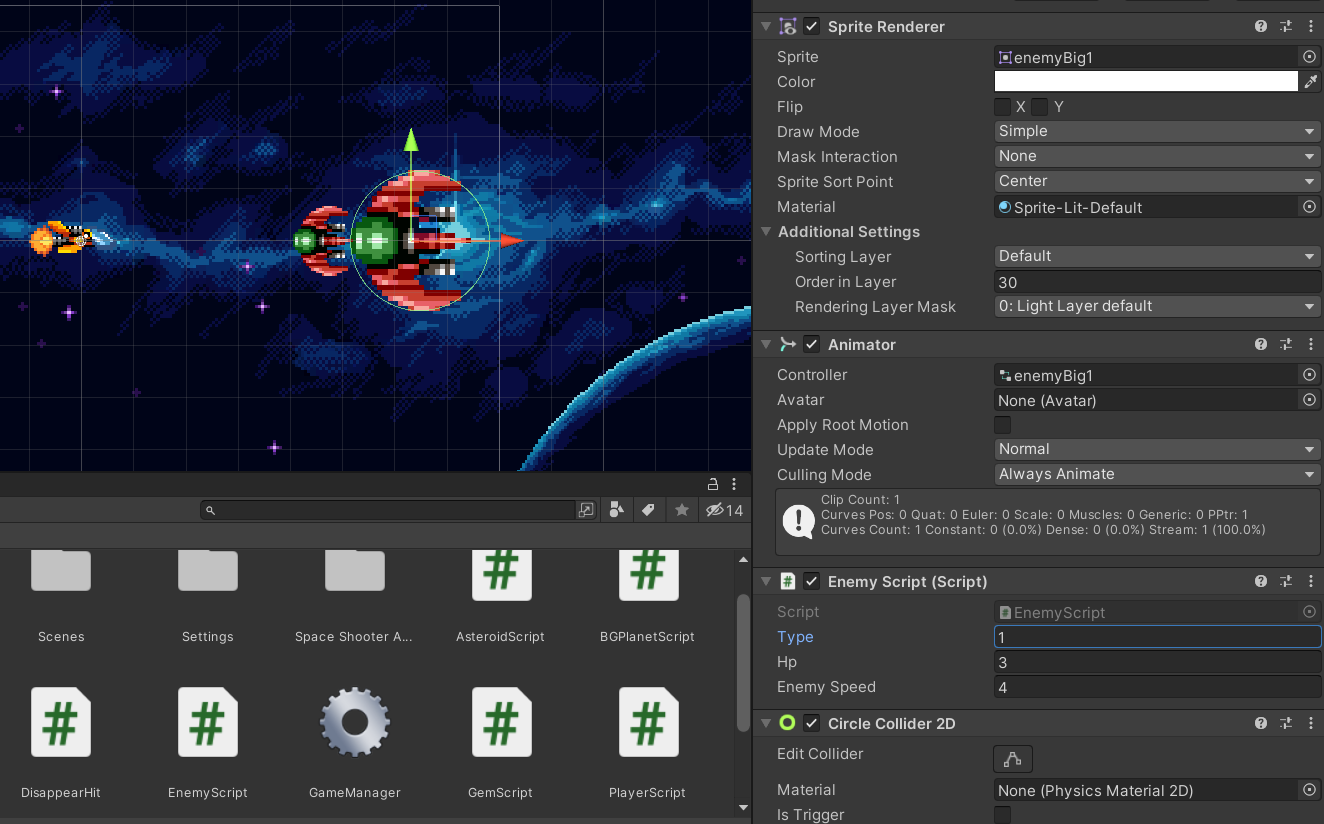Toggle hidden packages visibility showing 14
This screenshot has height=824, width=1324.
724,510
